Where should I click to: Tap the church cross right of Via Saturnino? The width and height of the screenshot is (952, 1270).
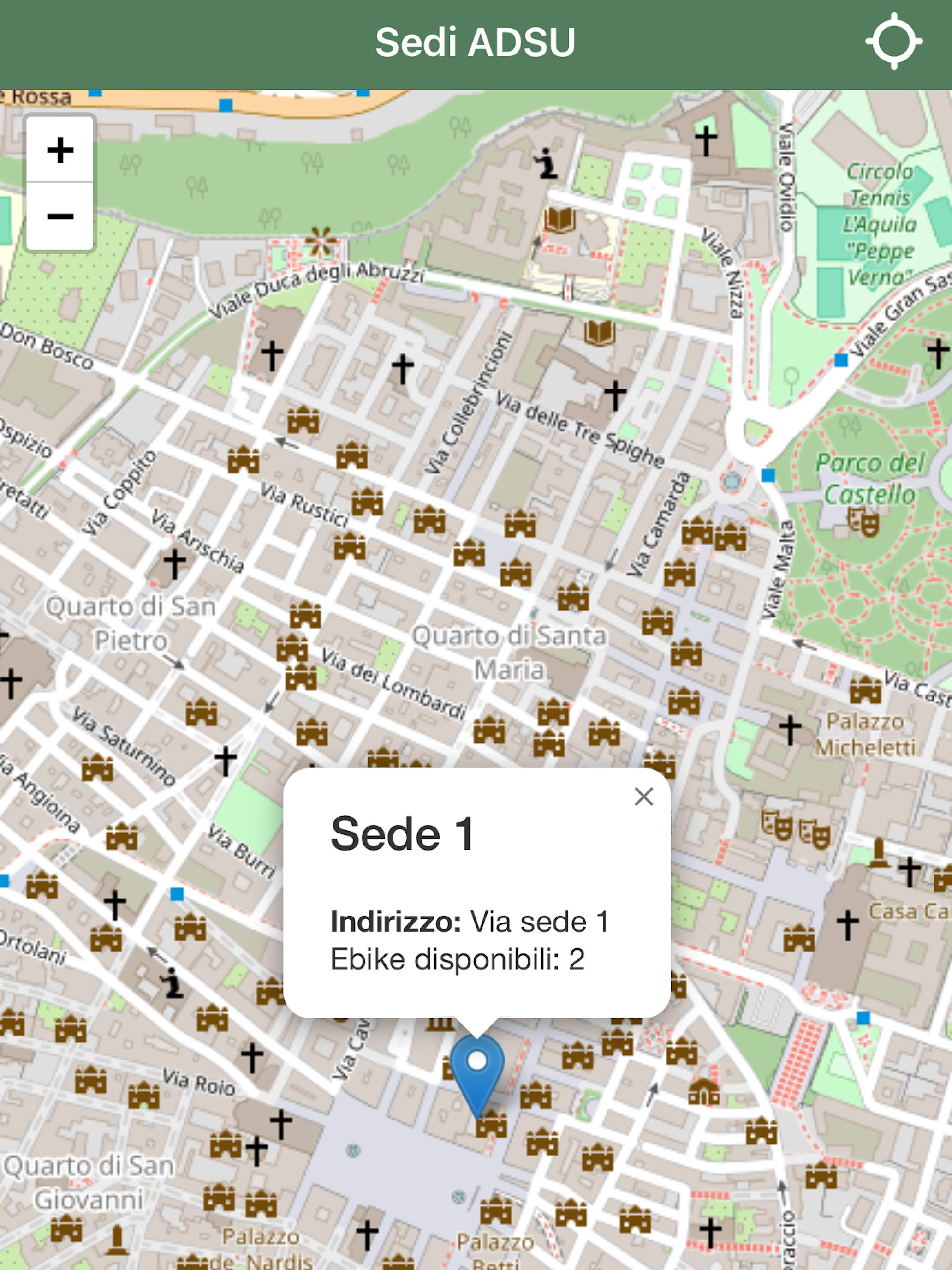pos(226,760)
